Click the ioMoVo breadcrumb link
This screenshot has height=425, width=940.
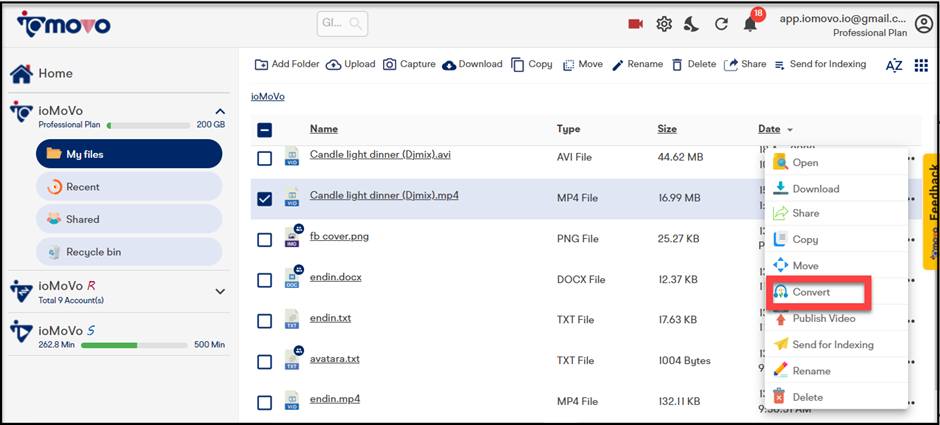click(267, 97)
